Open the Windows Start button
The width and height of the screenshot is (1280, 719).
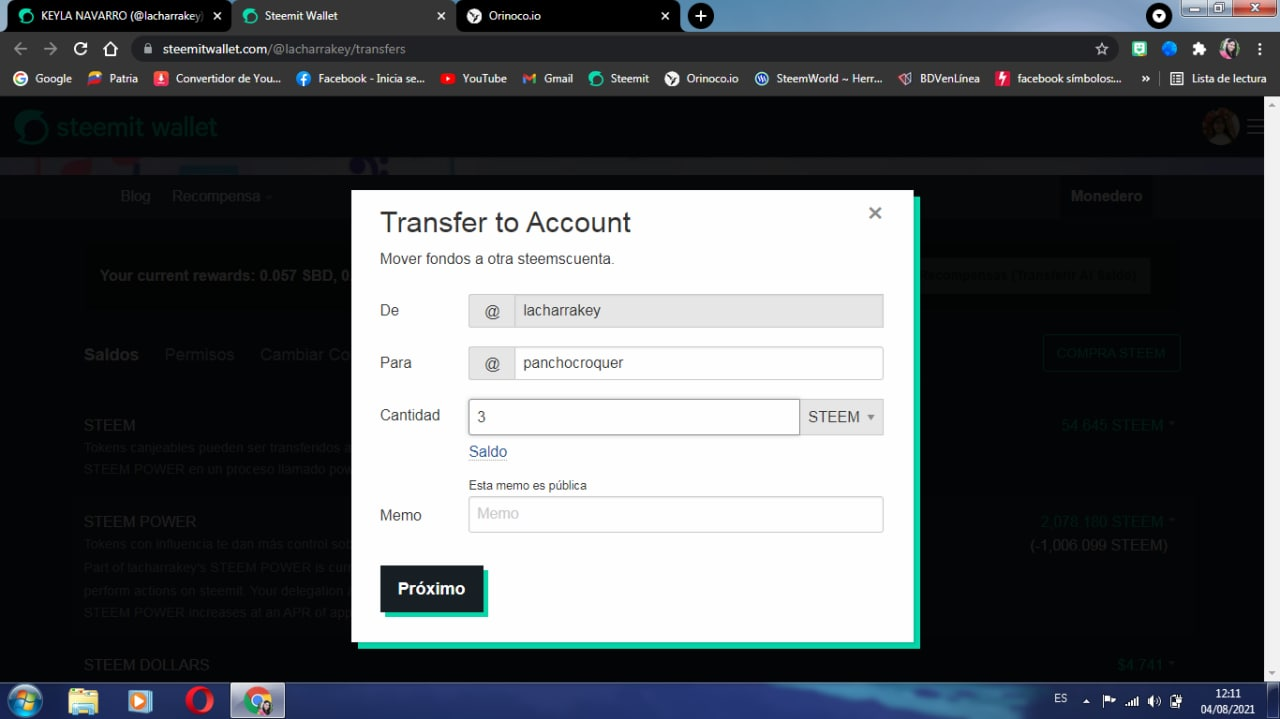24,701
